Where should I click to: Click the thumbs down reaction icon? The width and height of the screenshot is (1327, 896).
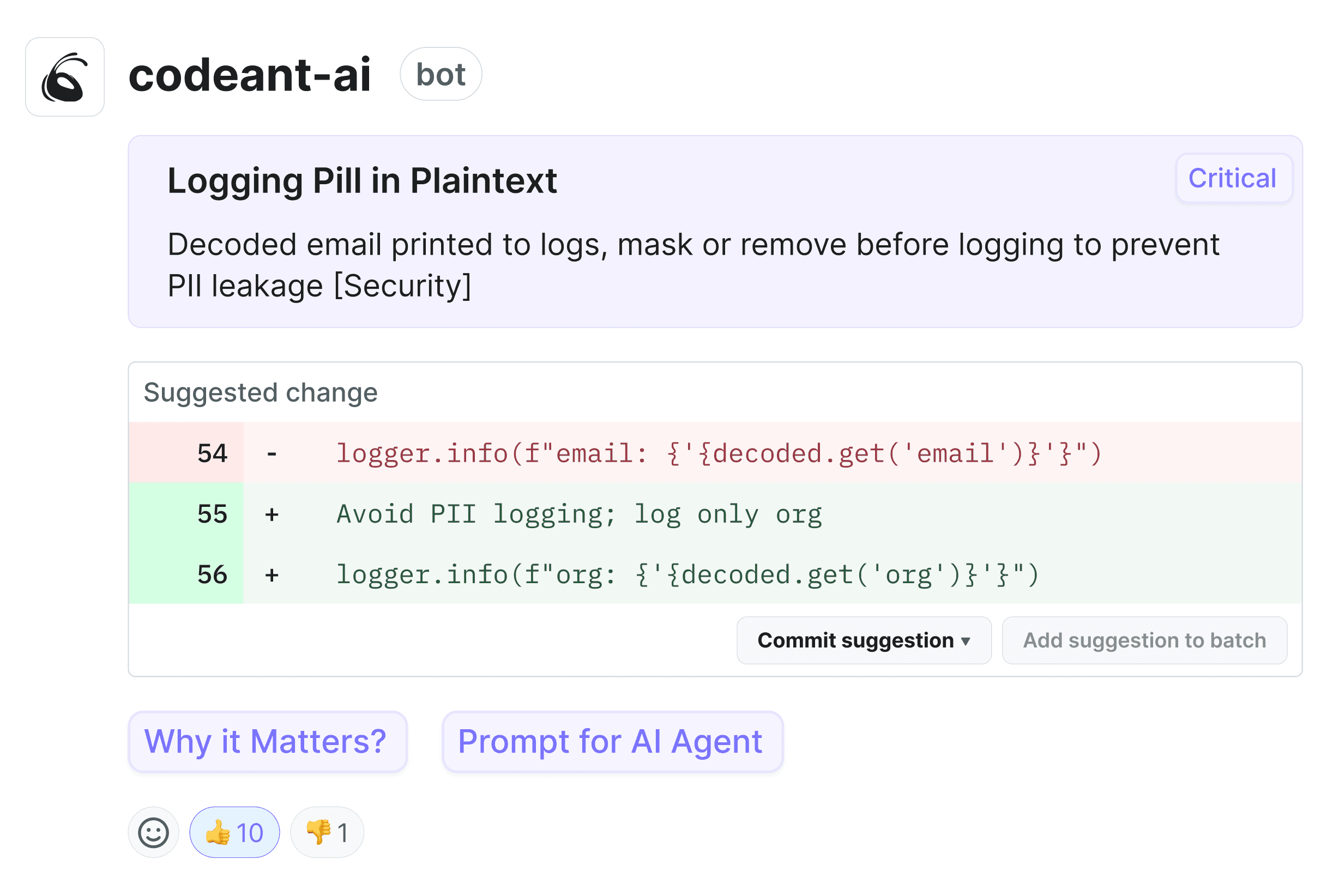pos(317,832)
